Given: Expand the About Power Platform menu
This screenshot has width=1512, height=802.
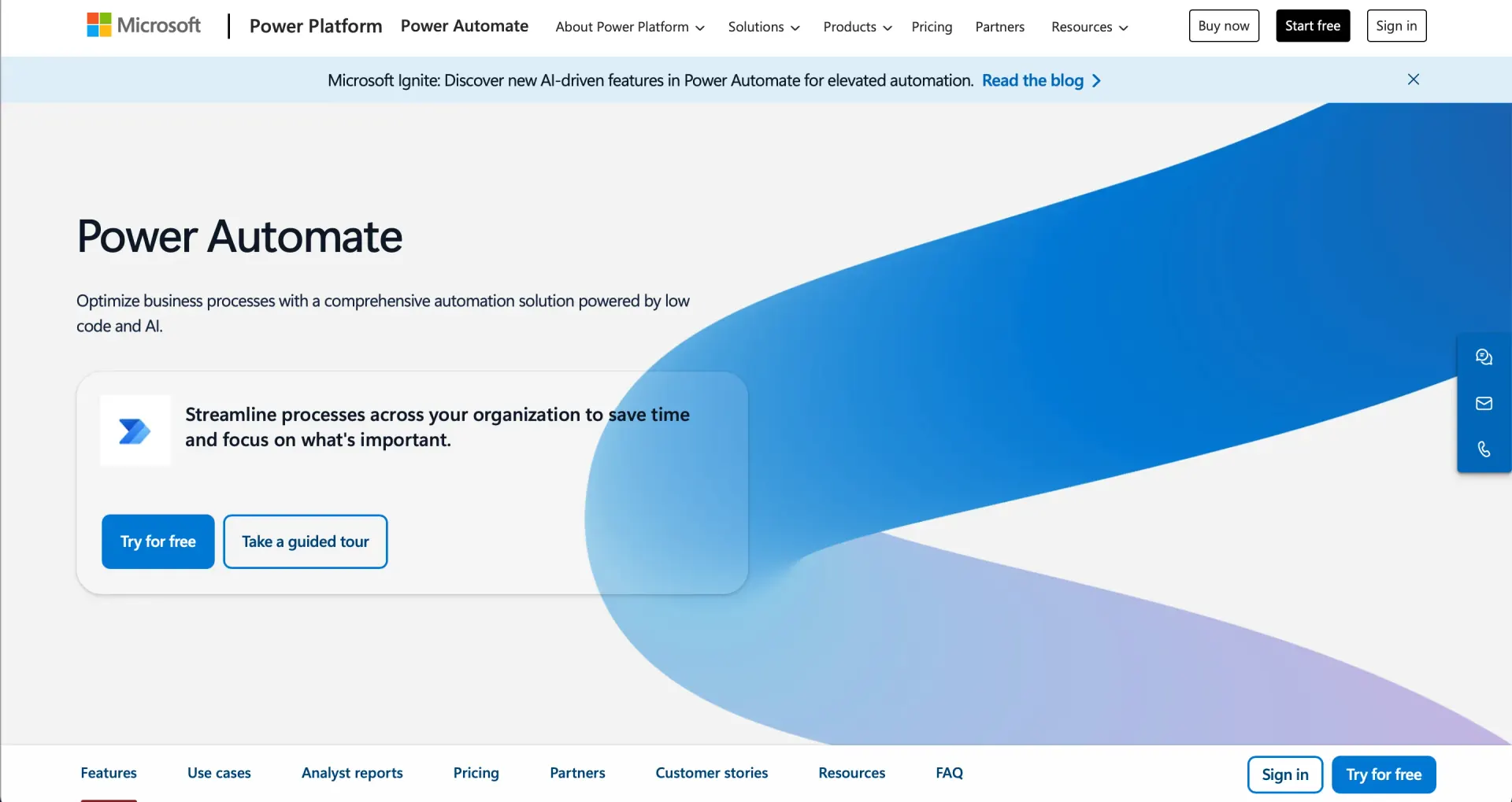Looking at the screenshot, I should [x=630, y=27].
